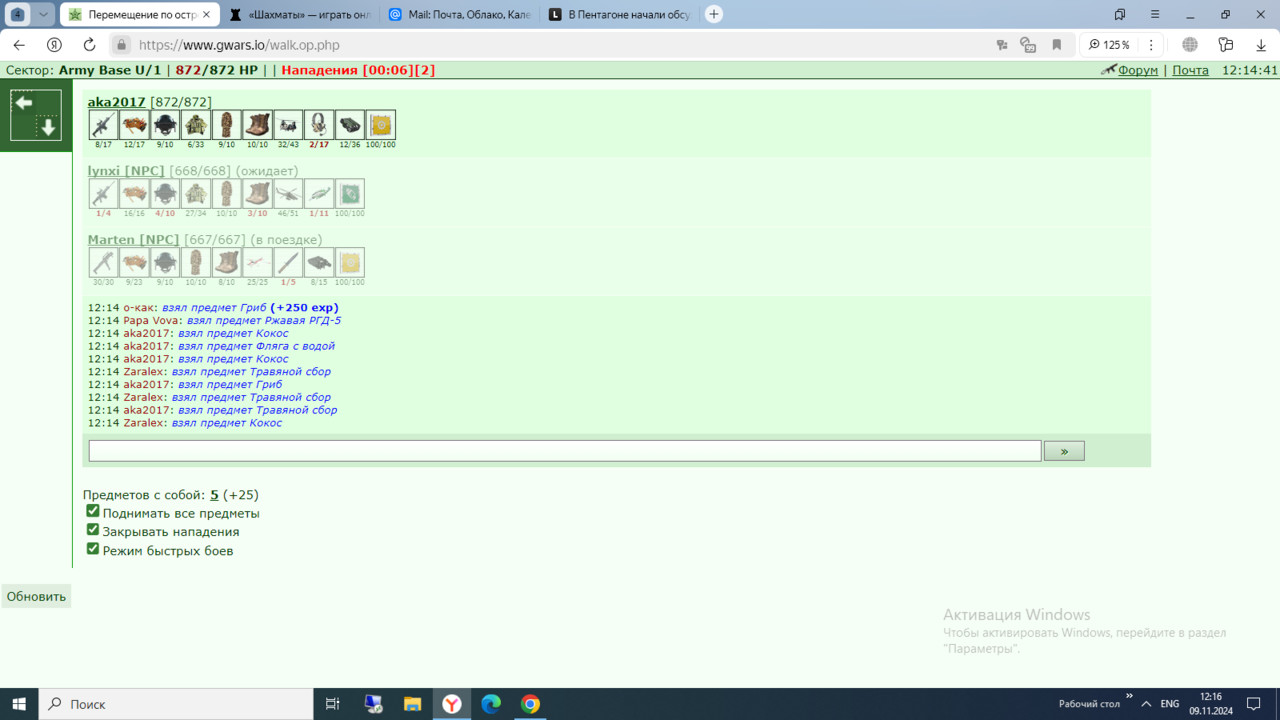This screenshot has height=720, width=1280.
Task: Toggle 'Поднимать все предметы' checkbox
Action: coord(93,512)
